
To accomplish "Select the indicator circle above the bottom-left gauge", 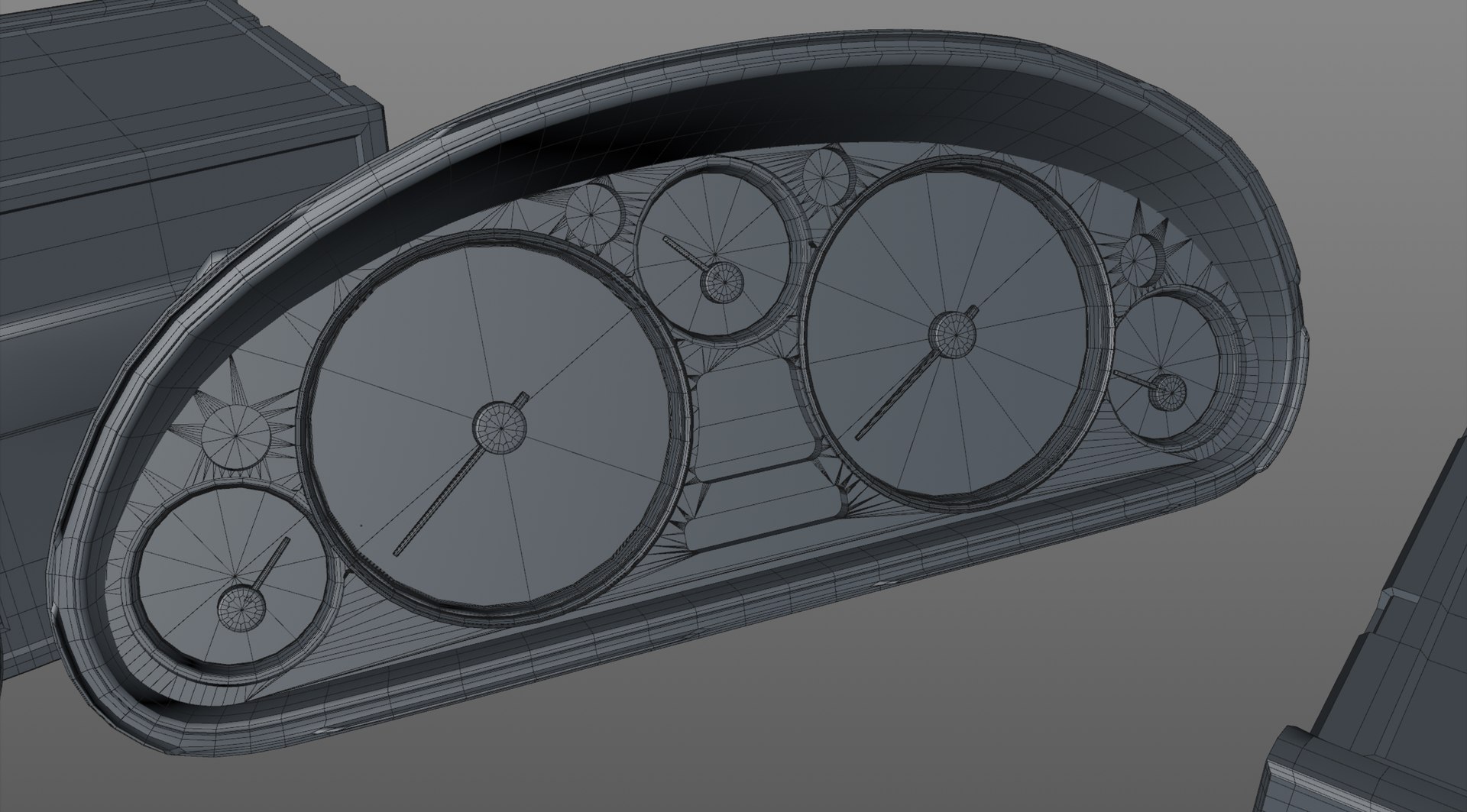I will [237, 437].
